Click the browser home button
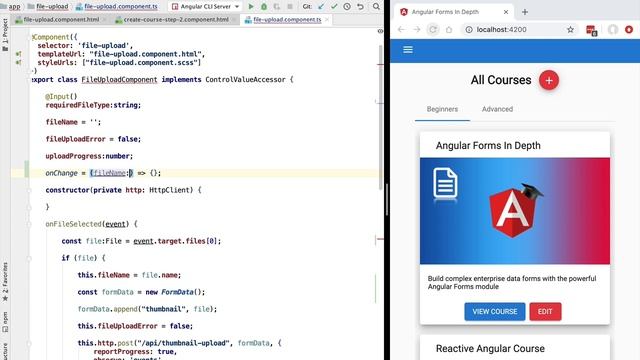 pos(449,29)
